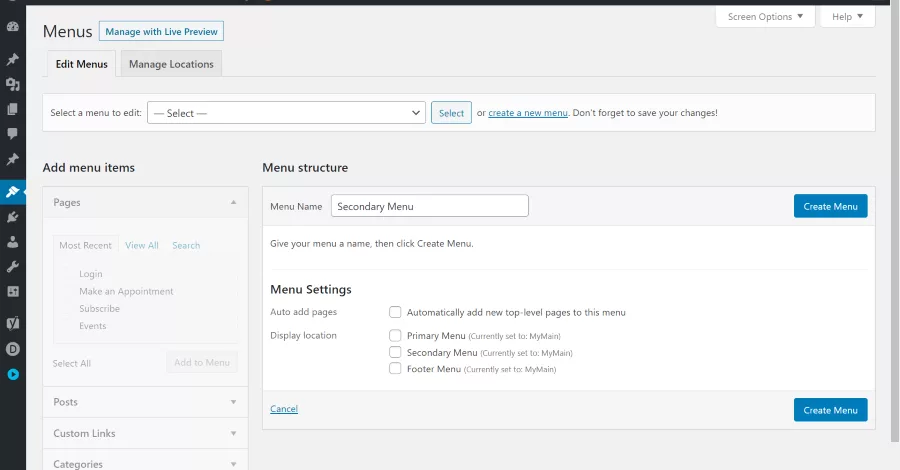The width and height of the screenshot is (900, 470).
Task: Select the Search pages tab
Action: coord(186,245)
